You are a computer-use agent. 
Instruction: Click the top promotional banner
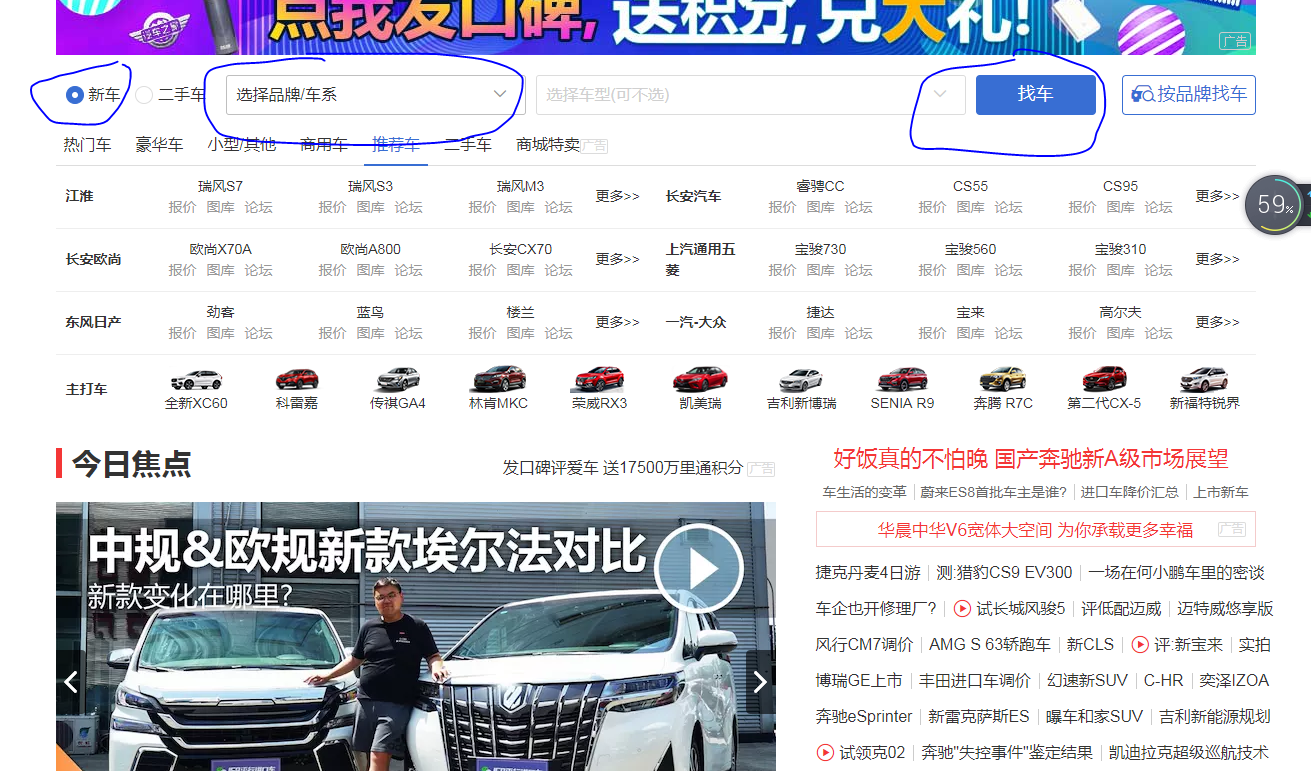pyautogui.click(x=656, y=27)
